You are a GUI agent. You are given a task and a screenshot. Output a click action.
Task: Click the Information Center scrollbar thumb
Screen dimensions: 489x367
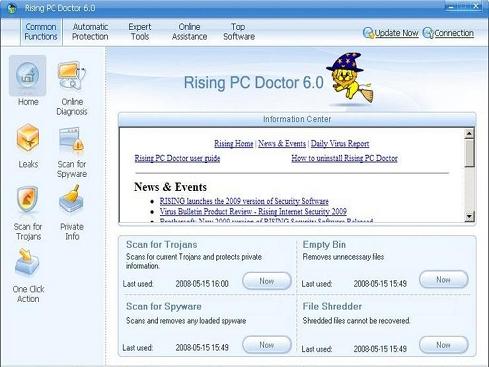pos(469,153)
